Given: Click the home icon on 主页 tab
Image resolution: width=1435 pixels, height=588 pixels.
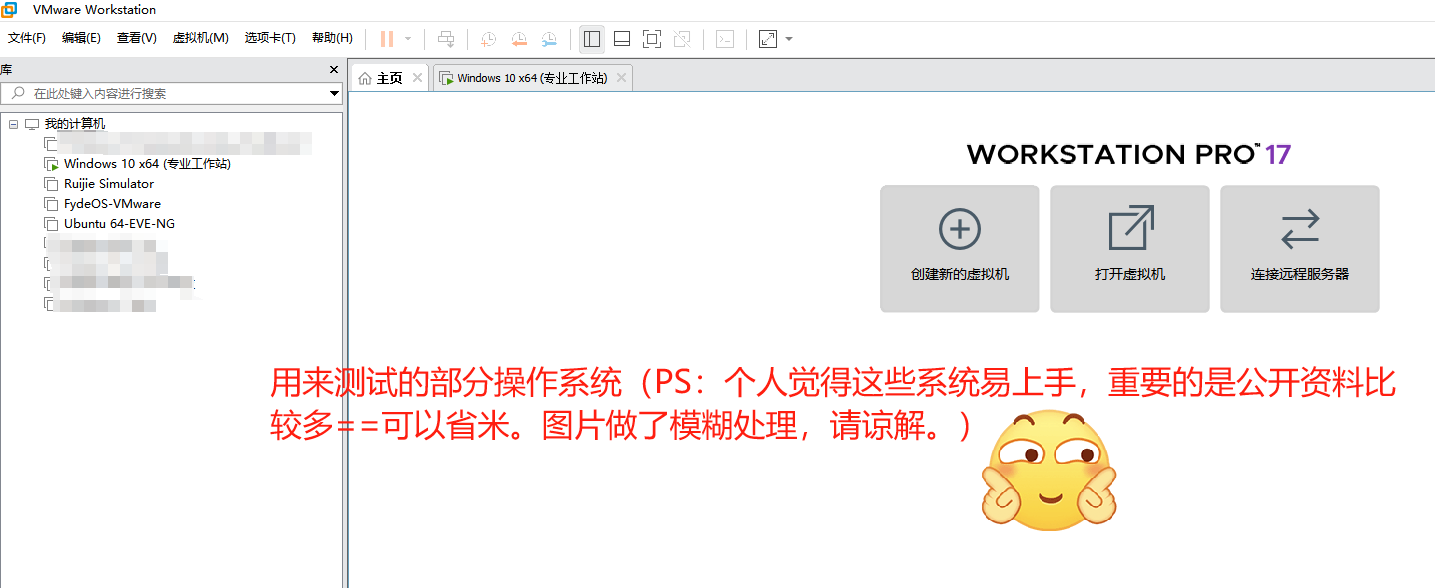Looking at the screenshot, I should (365, 78).
